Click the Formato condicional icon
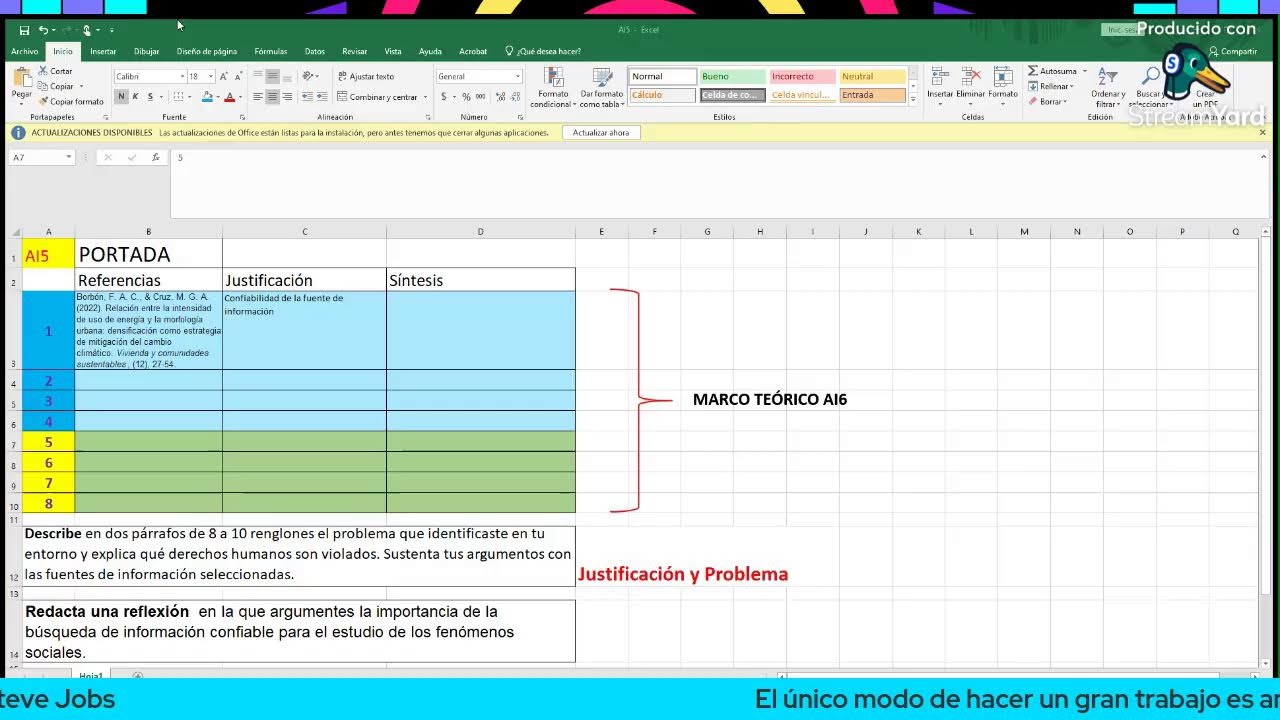Image resolution: width=1280 pixels, height=720 pixels. pyautogui.click(x=553, y=78)
